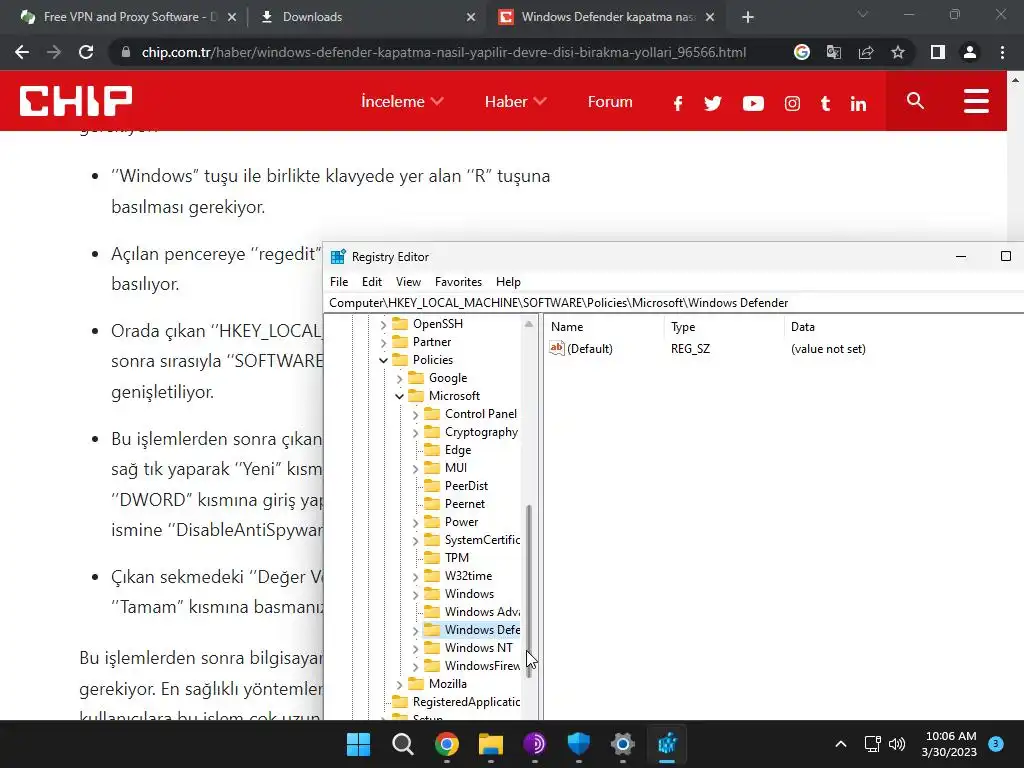Open the View menu in Registry Editor
Image resolution: width=1024 pixels, height=768 pixels.
[408, 282]
